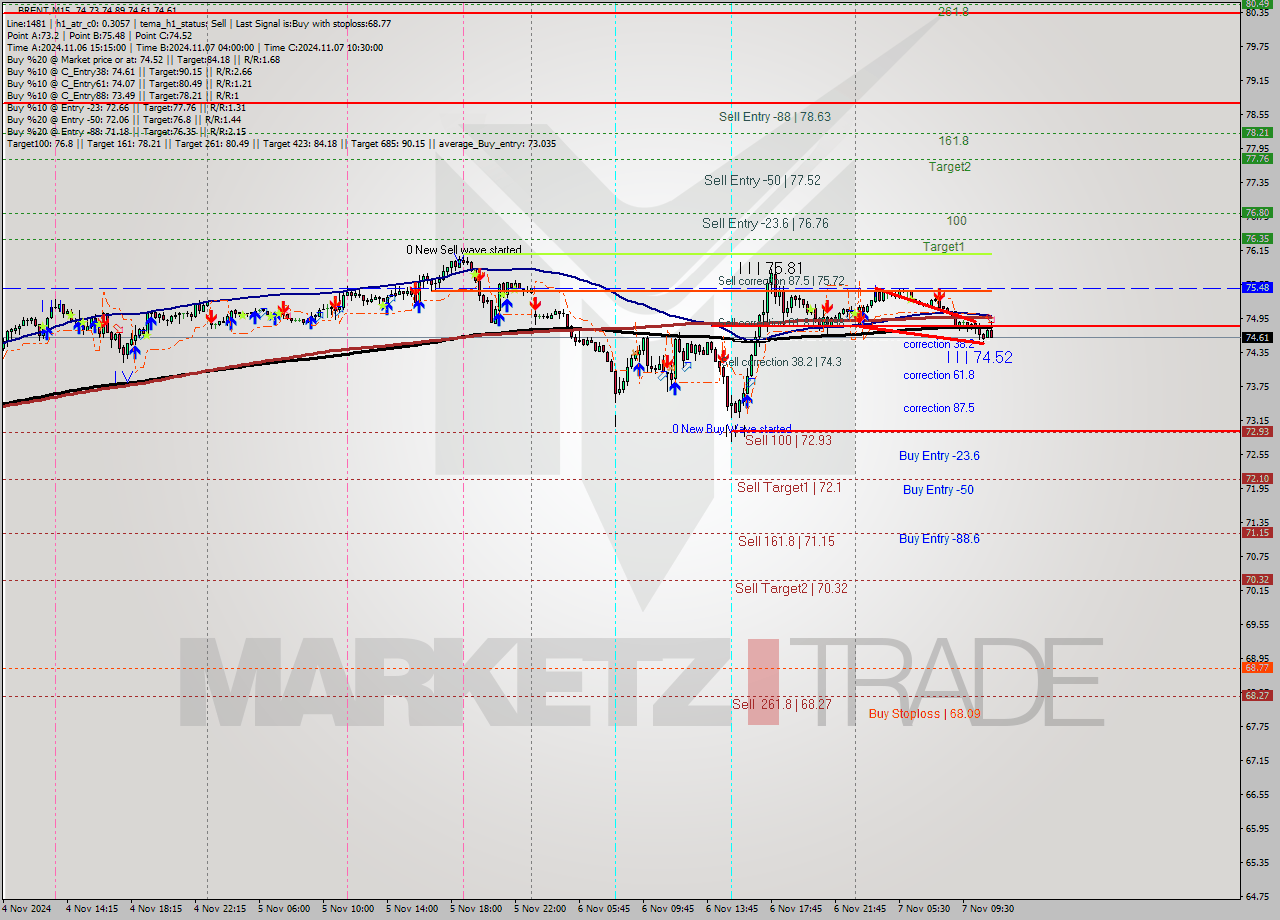Image resolution: width=1280 pixels, height=920 pixels.
Task: Select the 'Sell 161.8 | 71.15' label
Action: click(x=786, y=542)
